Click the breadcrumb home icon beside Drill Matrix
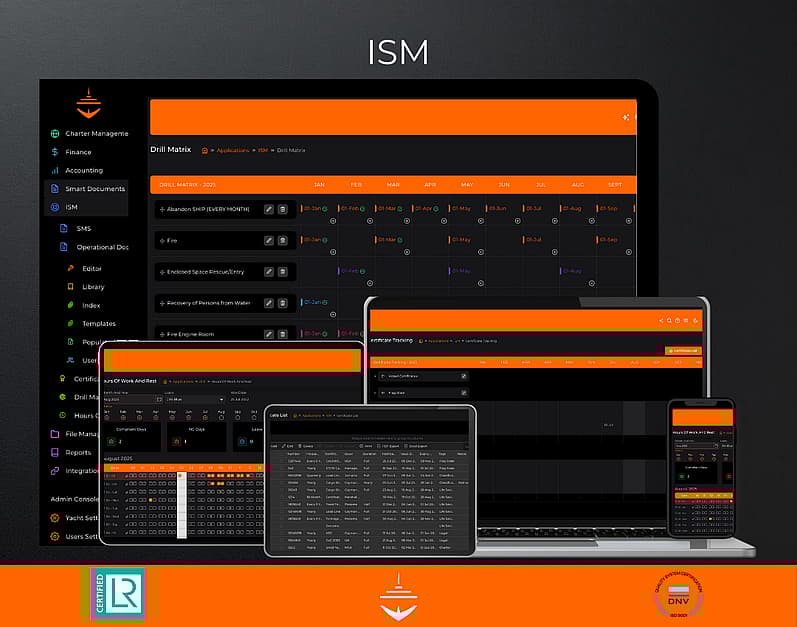 click(x=205, y=150)
